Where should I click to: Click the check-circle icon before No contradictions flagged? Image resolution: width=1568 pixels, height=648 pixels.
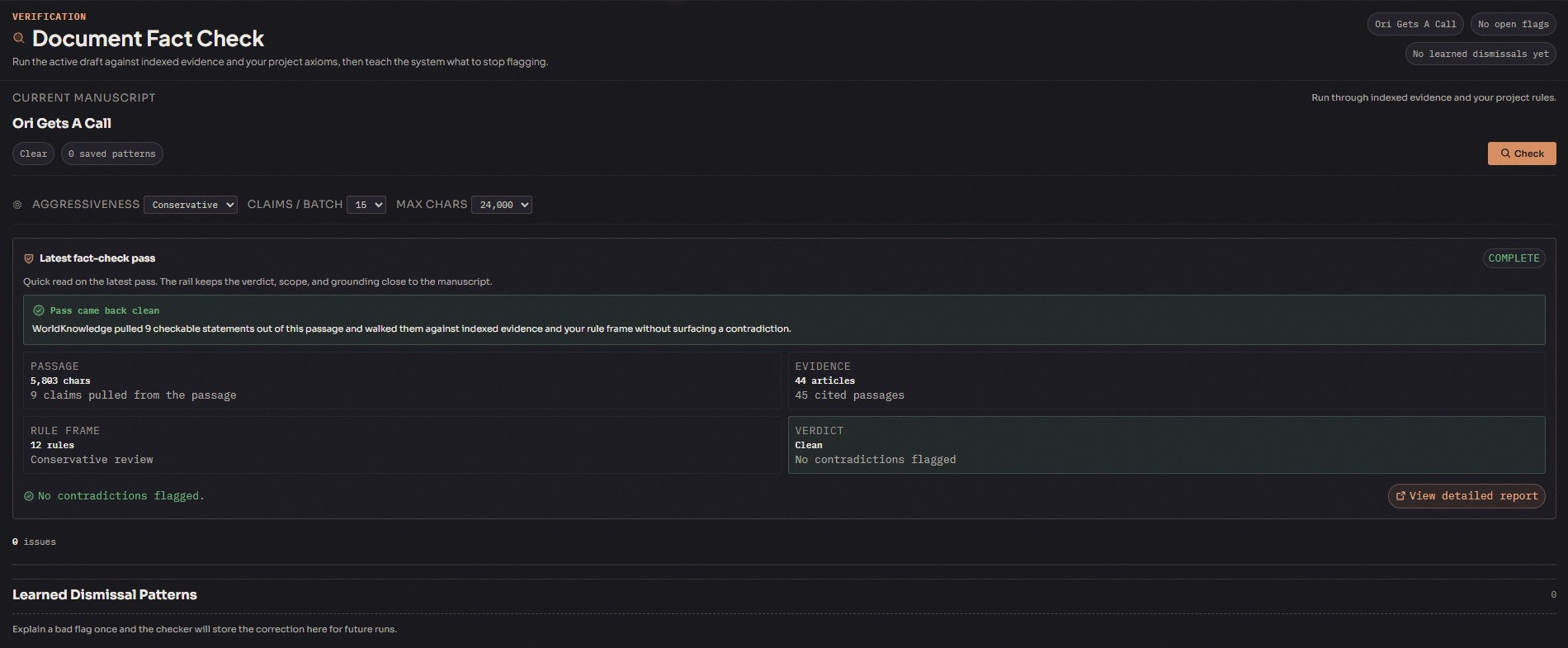click(x=29, y=496)
